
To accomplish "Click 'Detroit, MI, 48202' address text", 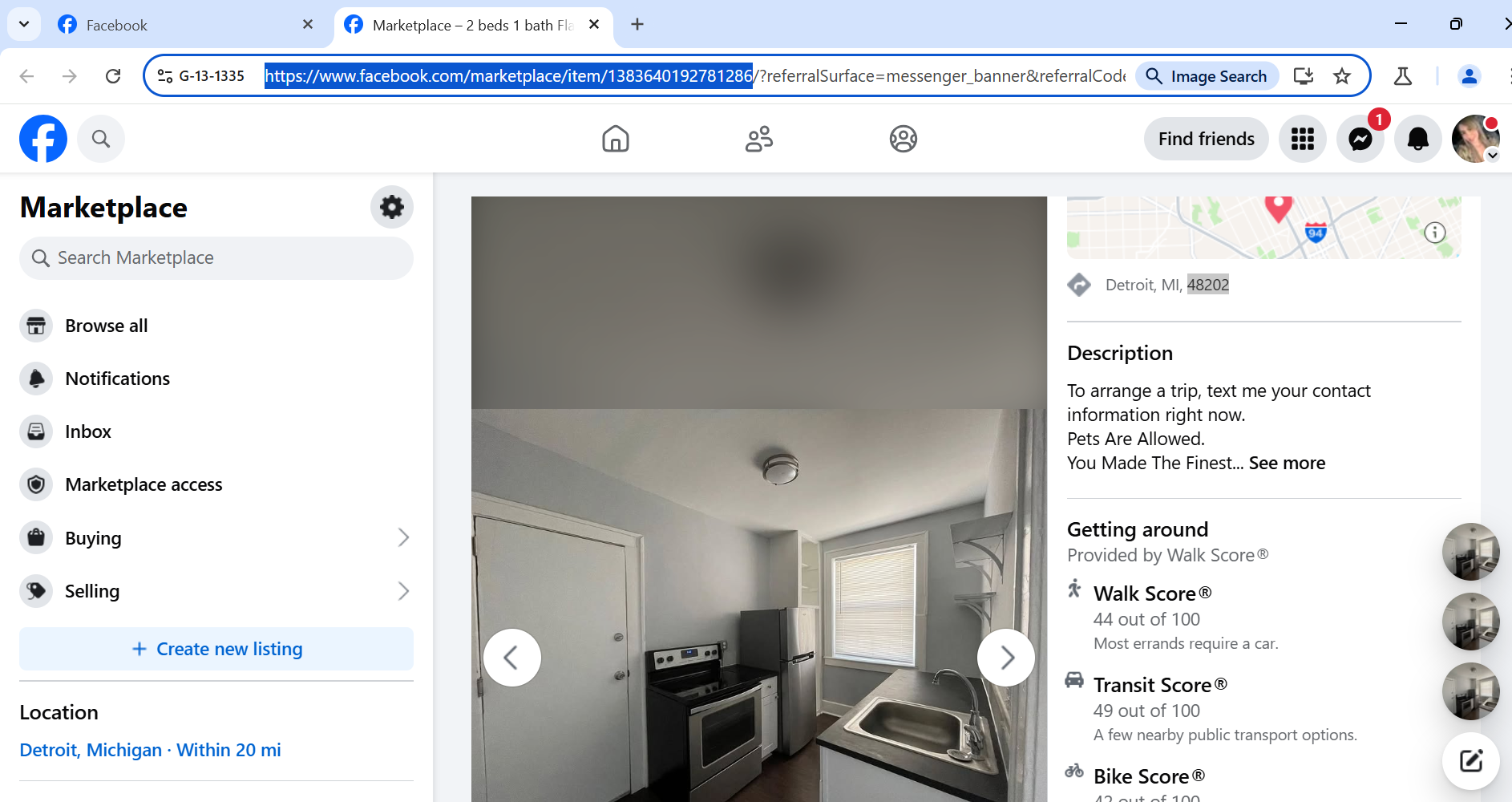I will click(1167, 285).
